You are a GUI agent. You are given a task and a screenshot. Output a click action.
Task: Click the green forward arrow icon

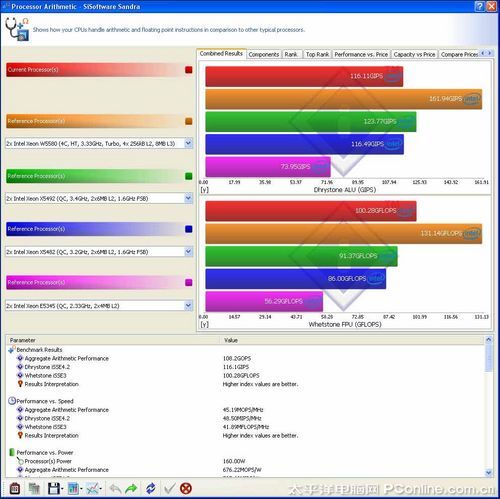(x=131, y=489)
